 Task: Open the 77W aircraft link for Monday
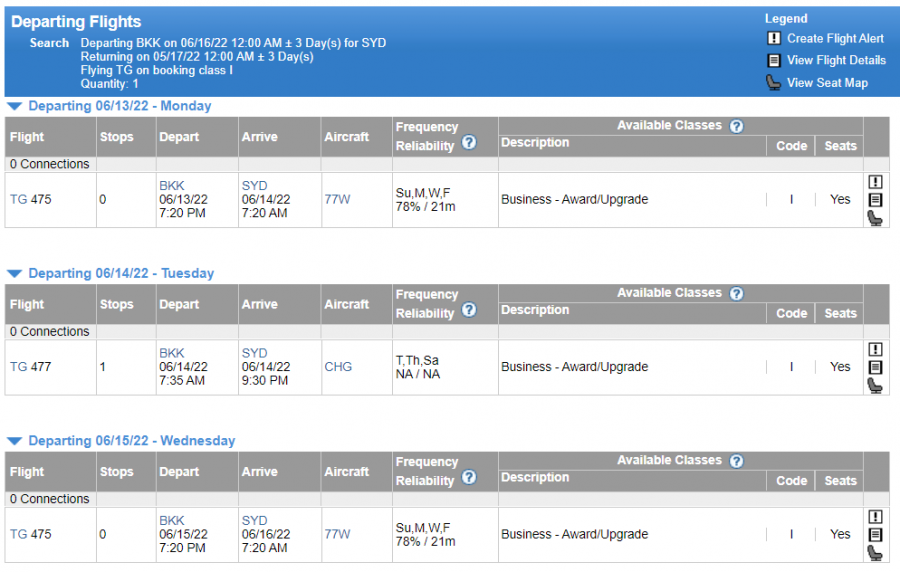coord(337,199)
